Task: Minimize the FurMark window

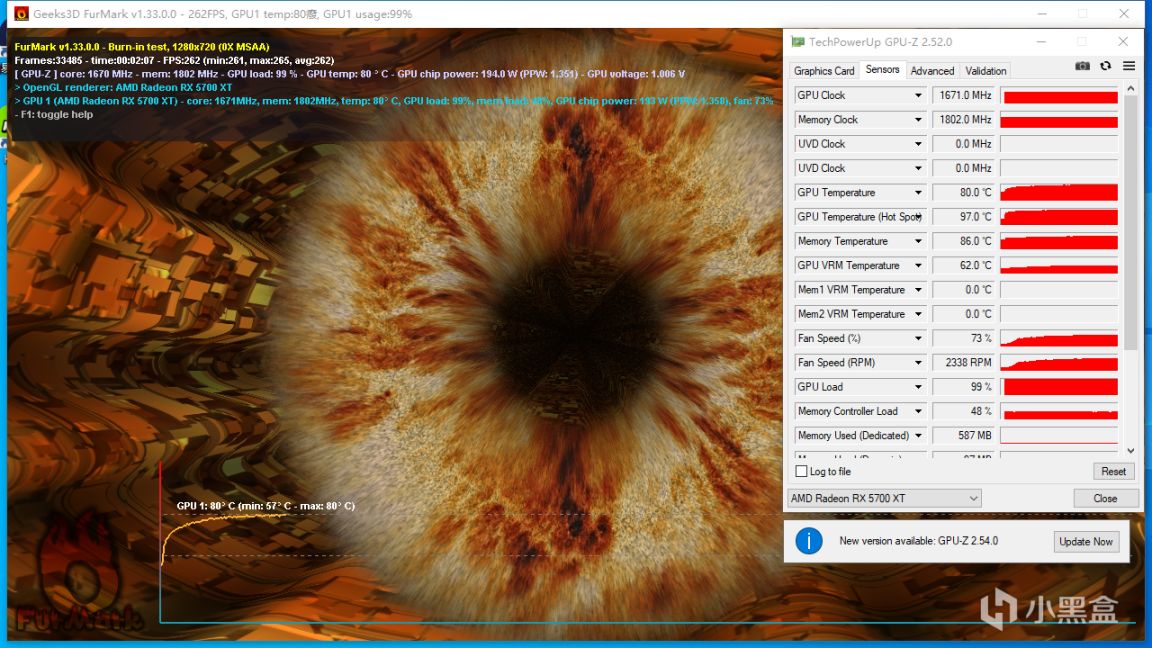Action: (1041, 14)
